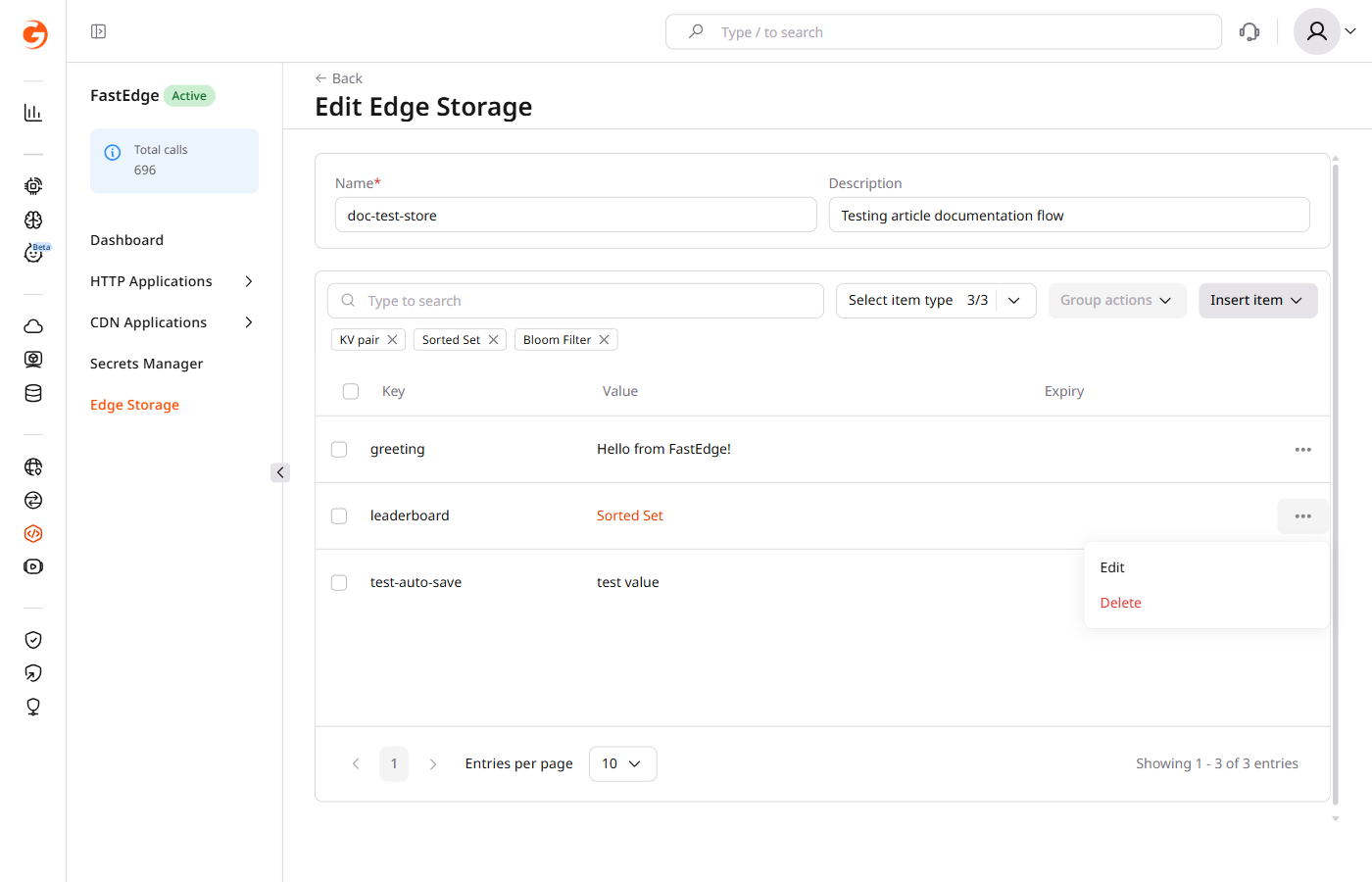Check the greeting row checkbox
Viewport: 1372px width, 882px height.
(339, 450)
